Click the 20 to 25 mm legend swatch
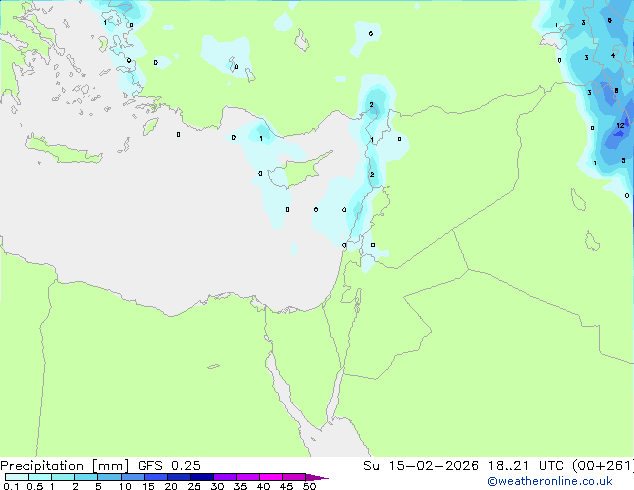The height and width of the screenshot is (490, 634). [x=179, y=477]
